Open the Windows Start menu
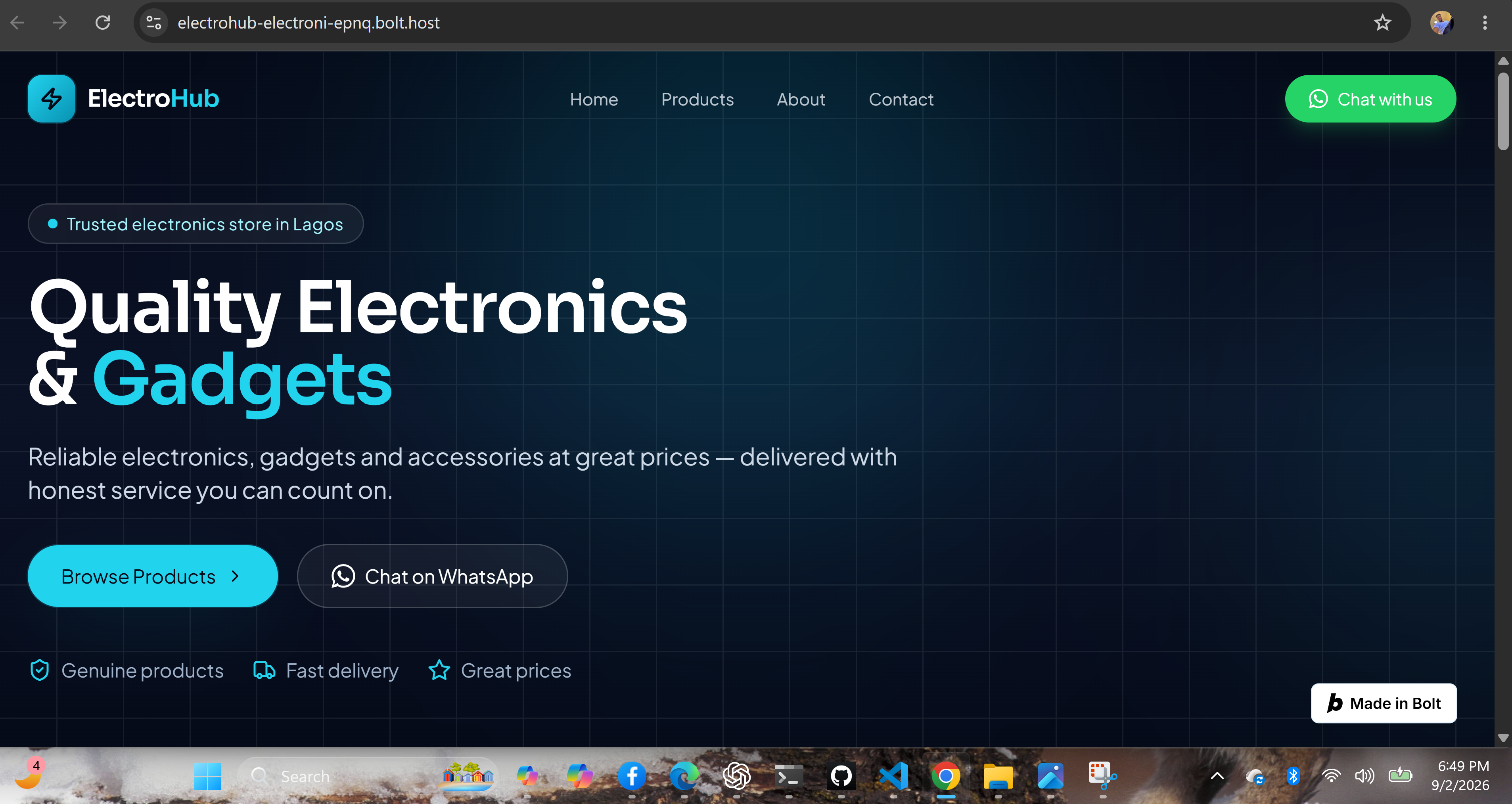The height and width of the screenshot is (804, 1512). click(x=207, y=776)
